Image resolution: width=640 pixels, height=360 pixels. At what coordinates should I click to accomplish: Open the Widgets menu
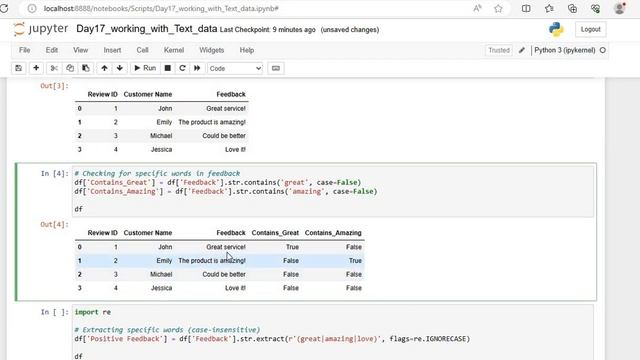[211, 50]
